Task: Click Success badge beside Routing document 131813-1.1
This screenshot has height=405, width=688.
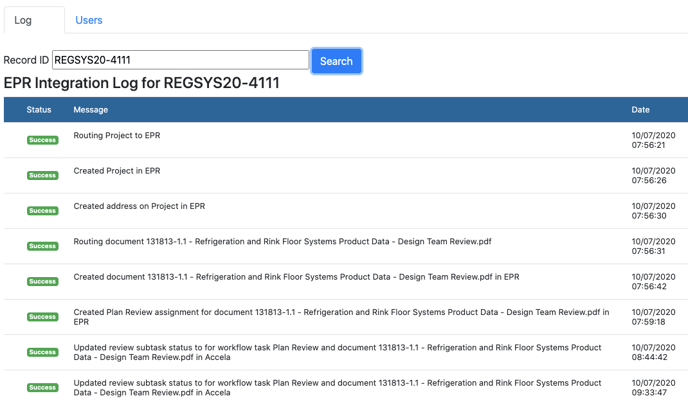Action: tap(42, 246)
